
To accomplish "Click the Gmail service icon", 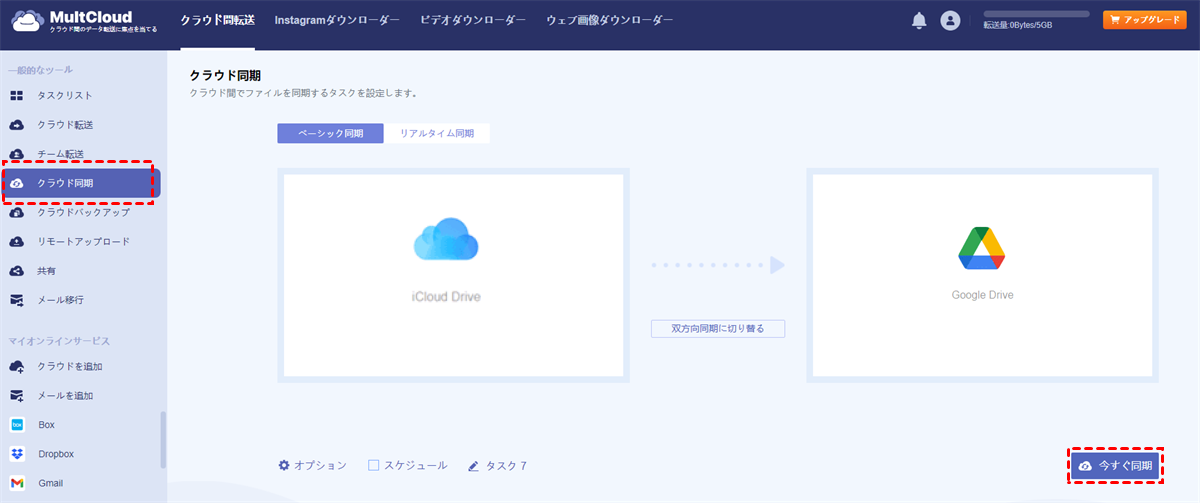I will (17, 483).
